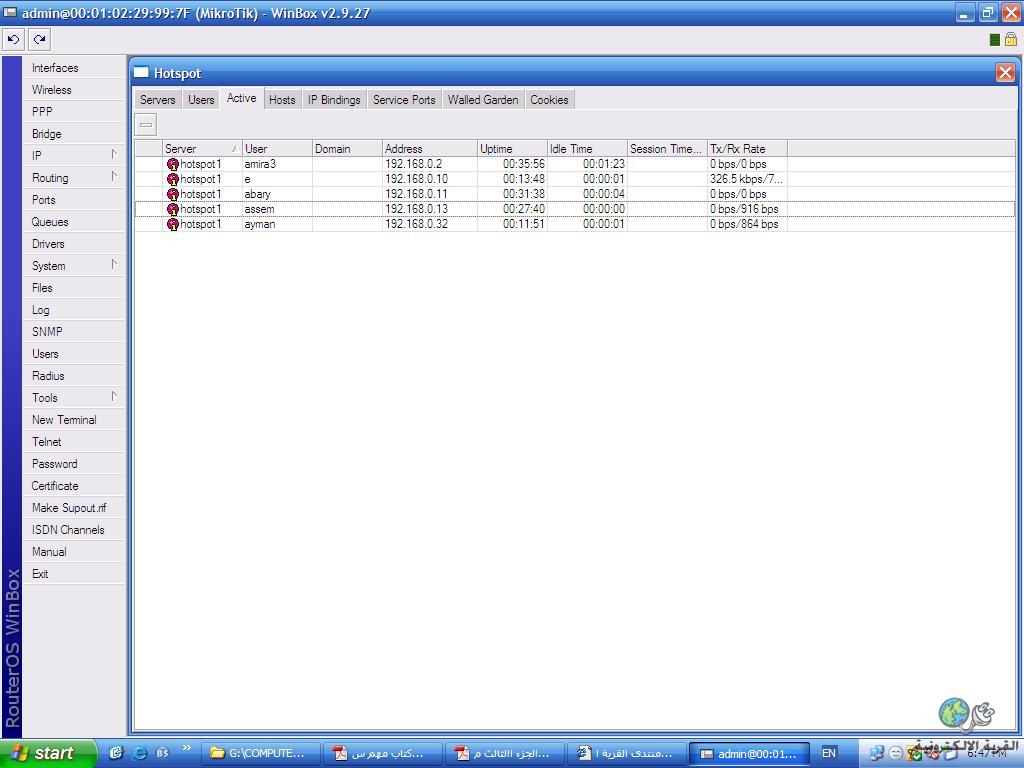Viewport: 1024px width, 768px height.
Task: Sort by Tx/Rx Rate column header
Action: pyautogui.click(x=747, y=148)
